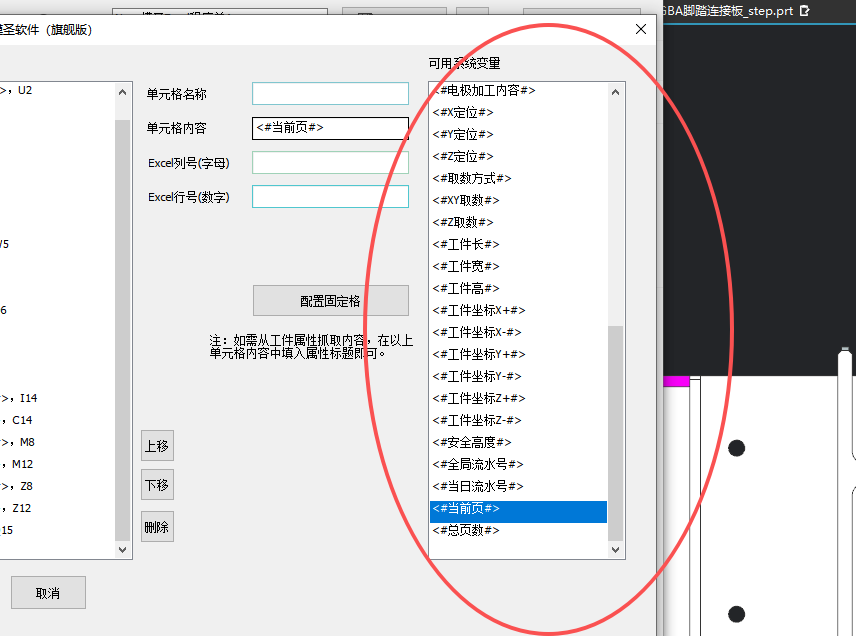Select highlighted <#当前页#> variable
This screenshot has height=636, width=856.
tap(518, 512)
